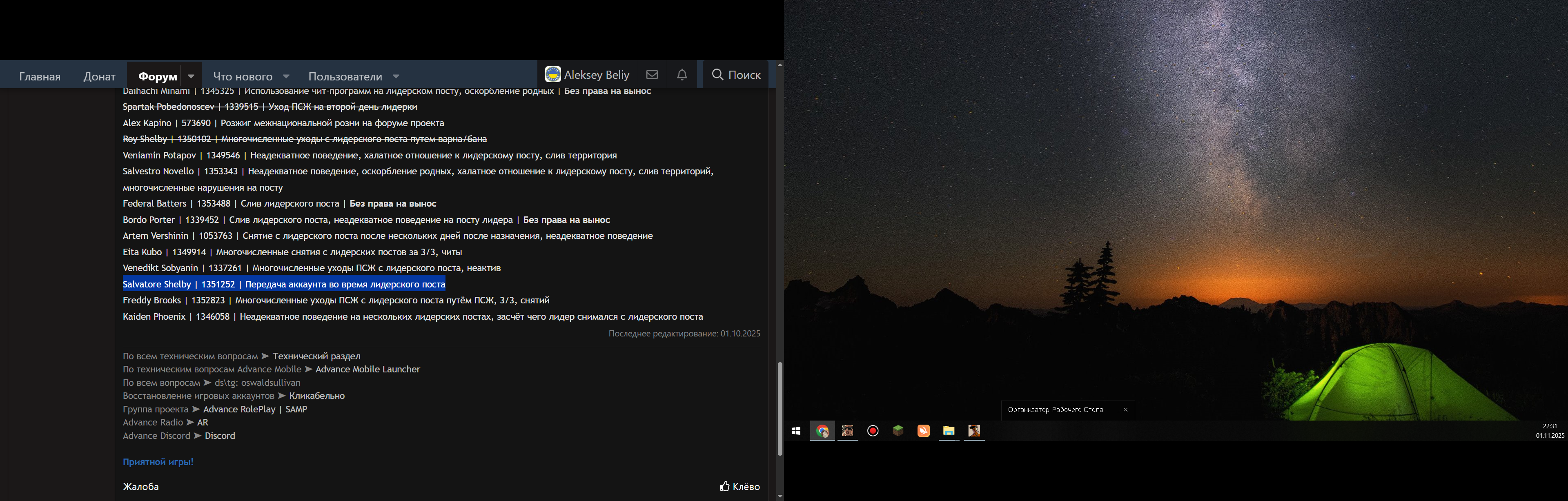Open Chrome from the taskbar
The image size is (1568, 501).
point(822,431)
